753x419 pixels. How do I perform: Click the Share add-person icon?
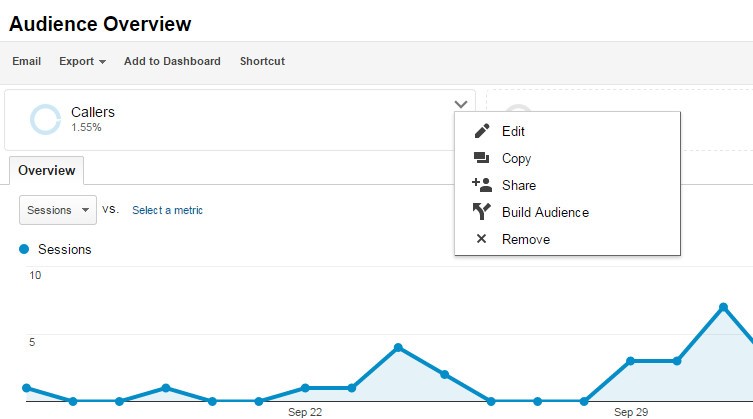[x=482, y=185]
